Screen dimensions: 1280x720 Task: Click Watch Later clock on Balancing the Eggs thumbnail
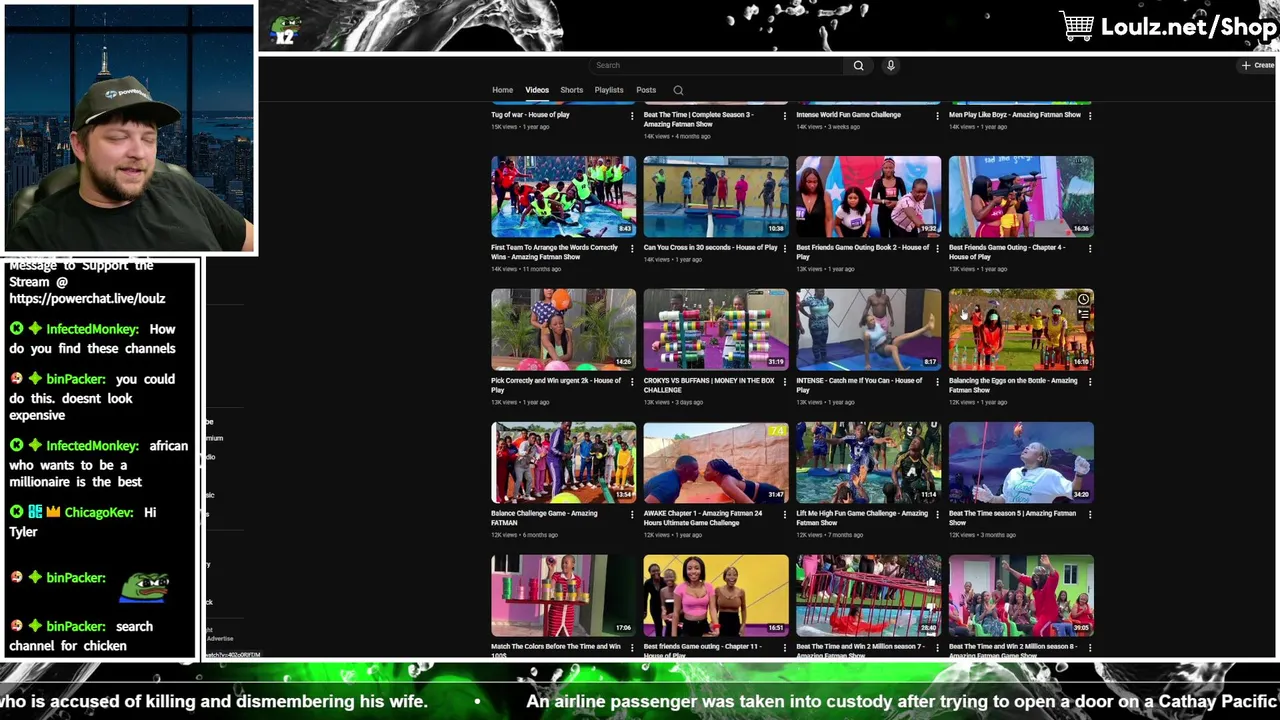[1083, 299]
